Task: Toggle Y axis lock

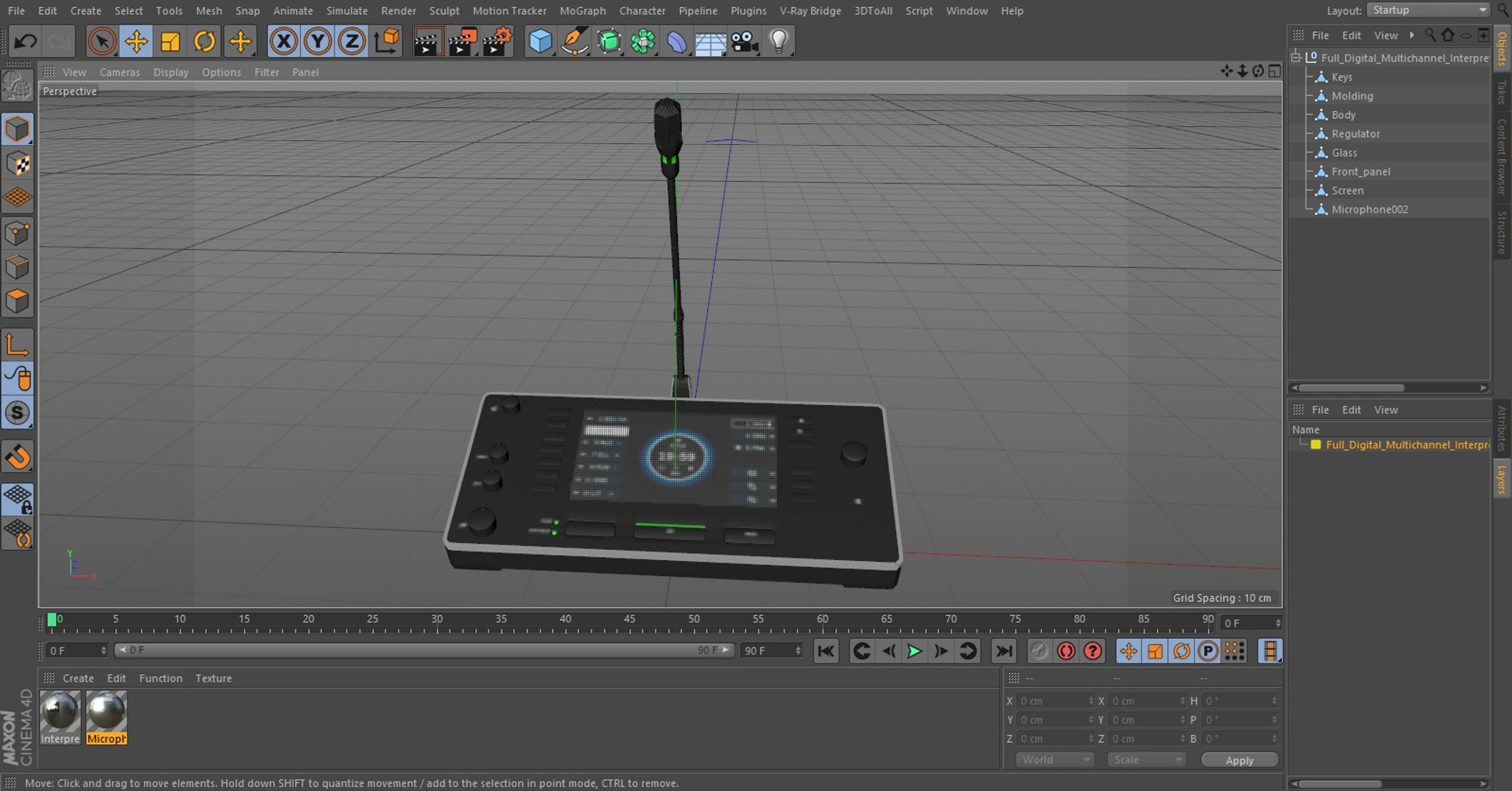Action: coord(317,41)
